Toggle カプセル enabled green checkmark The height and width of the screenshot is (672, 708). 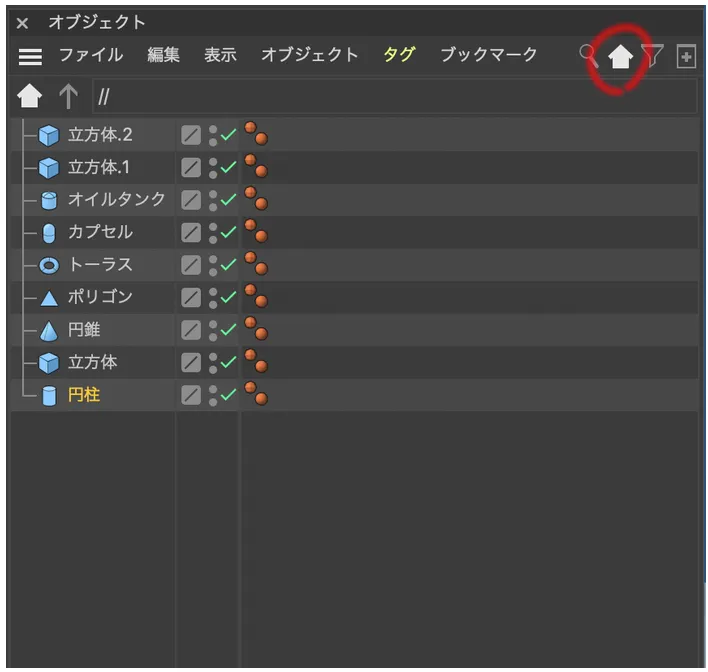228,232
